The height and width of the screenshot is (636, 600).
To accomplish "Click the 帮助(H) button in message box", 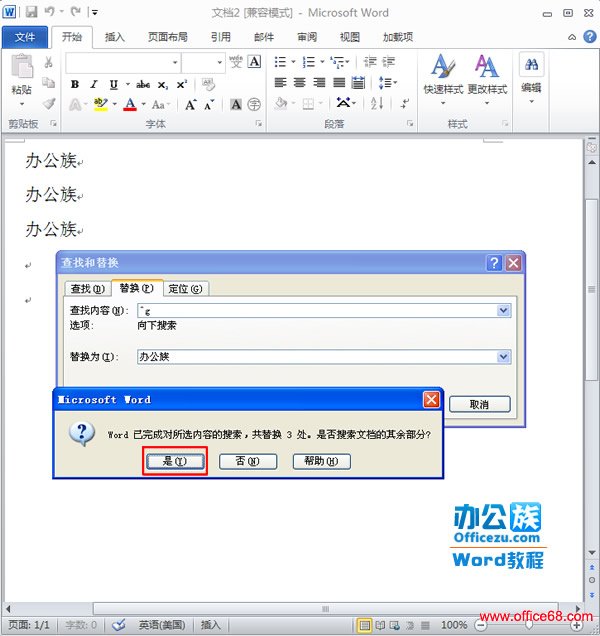I will pyautogui.click(x=322, y=461).
